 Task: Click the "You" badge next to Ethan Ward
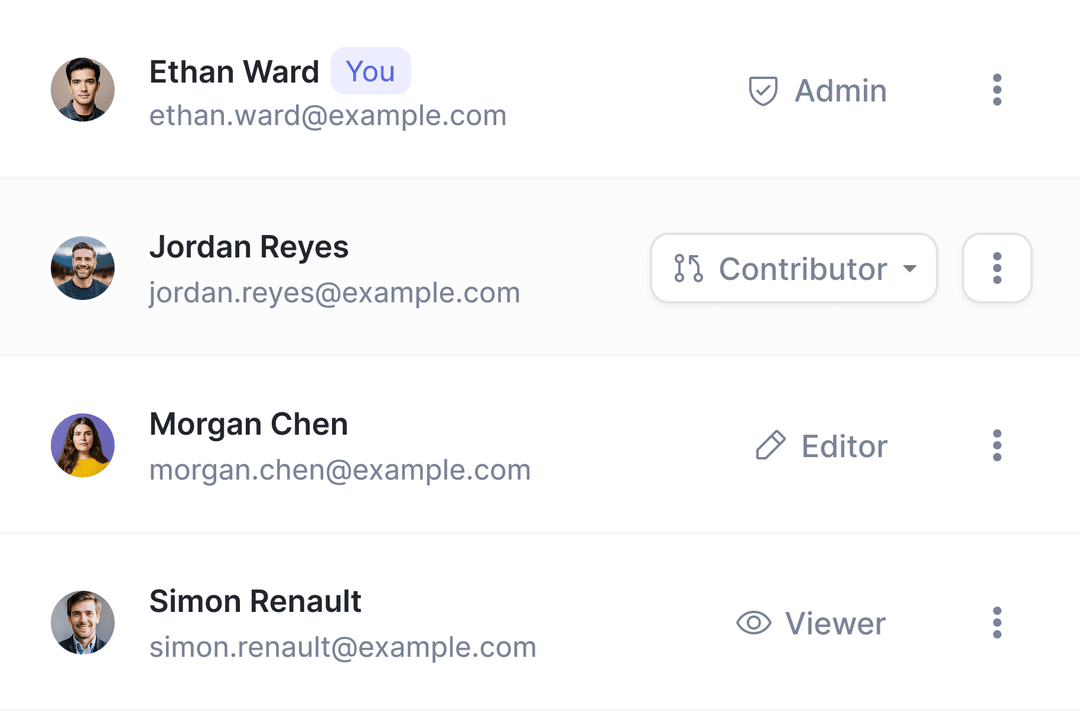(x=370, y=72)
